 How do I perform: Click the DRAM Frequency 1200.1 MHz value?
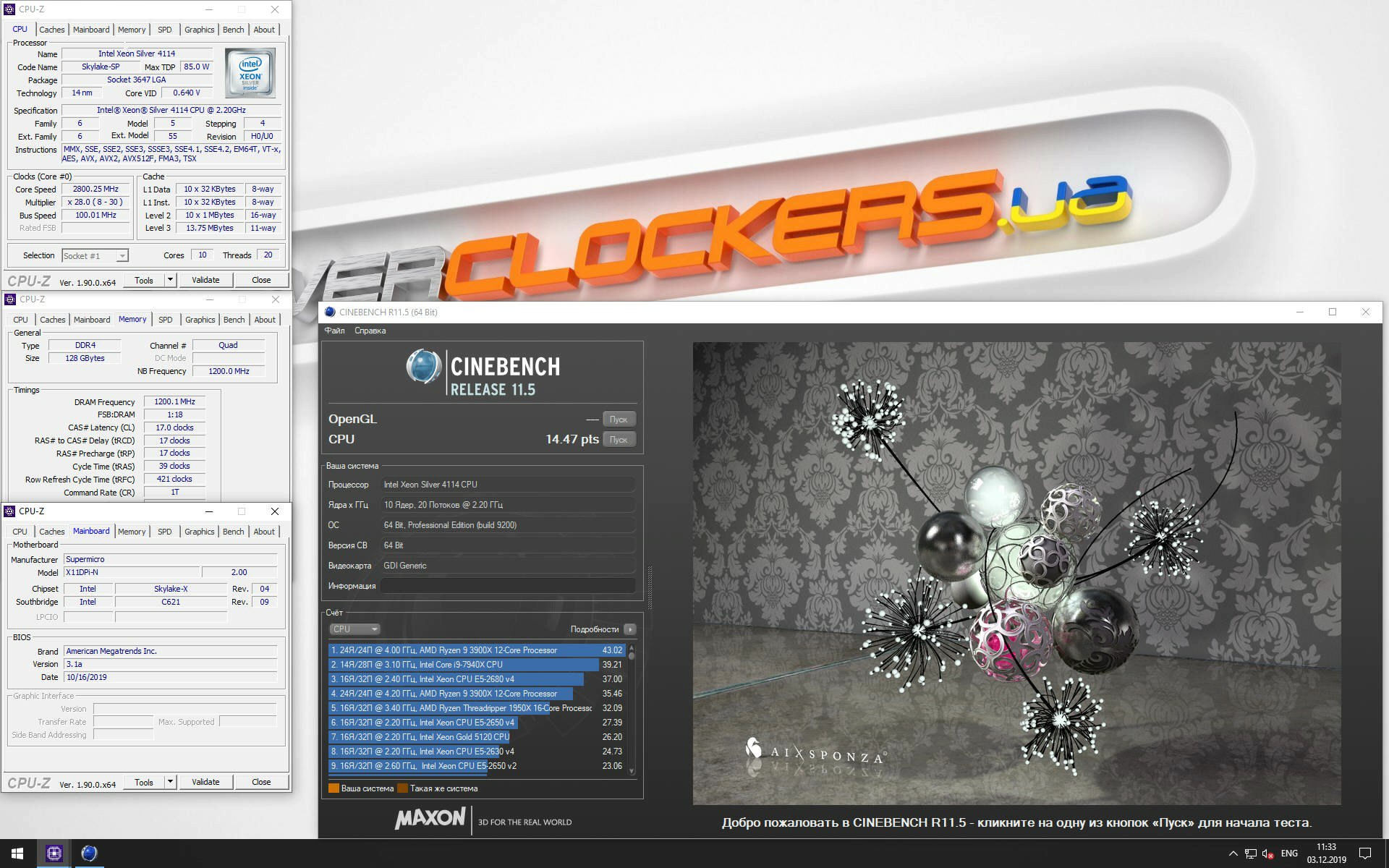[x=174, y=401]
